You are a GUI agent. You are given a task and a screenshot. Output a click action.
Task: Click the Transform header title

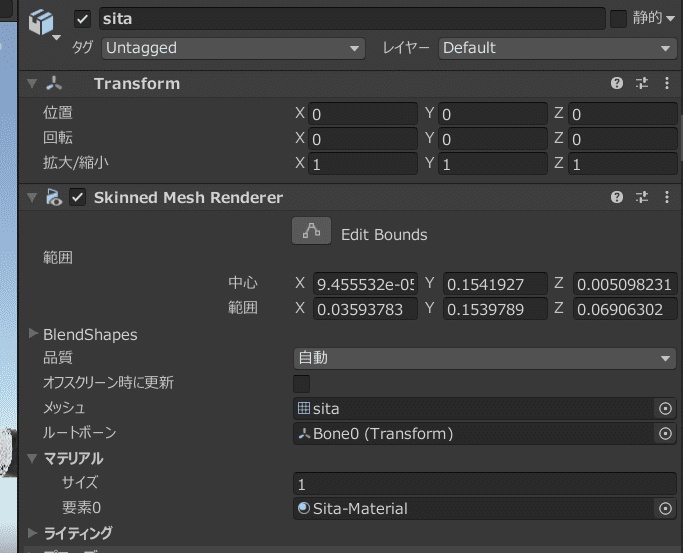pyautogui.click(x=137, y=83)
